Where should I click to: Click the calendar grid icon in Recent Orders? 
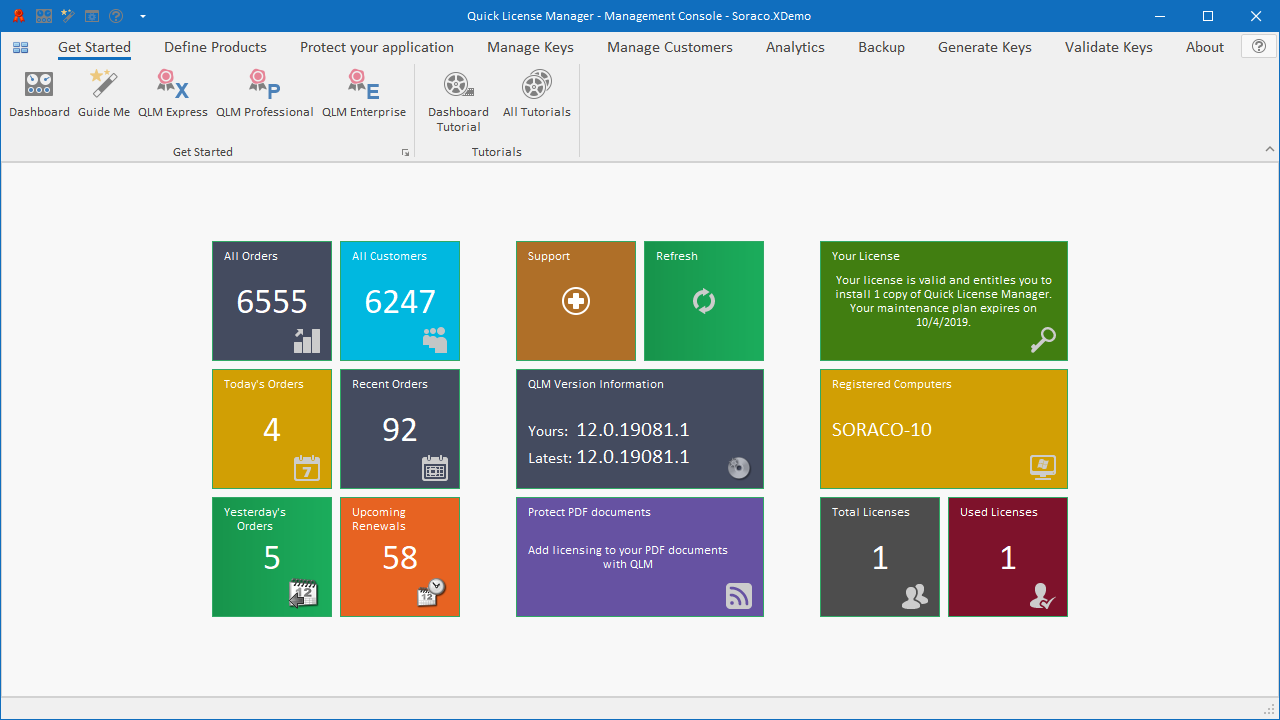tap(435, 468)
